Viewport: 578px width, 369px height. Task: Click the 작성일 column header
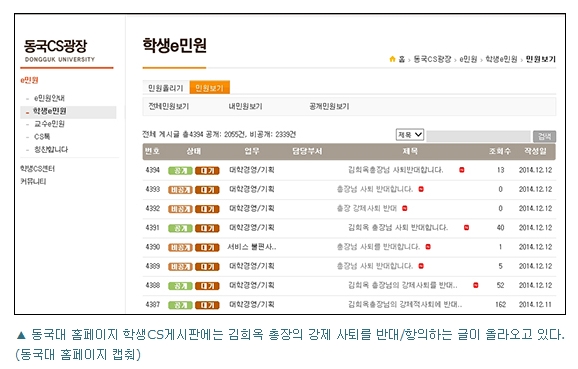(x=535, y=151)
